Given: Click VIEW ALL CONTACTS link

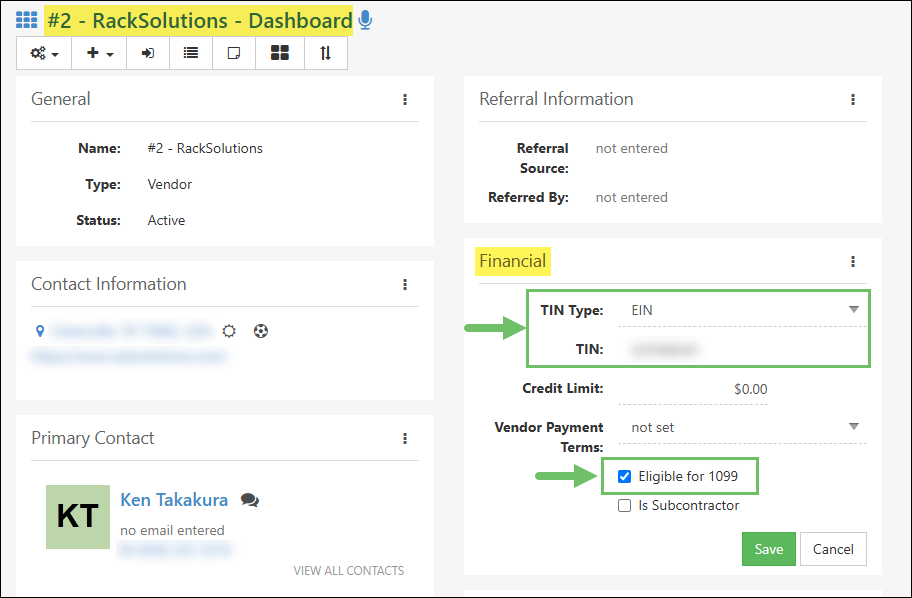Looking at the screenshot, I should (348, 571).
